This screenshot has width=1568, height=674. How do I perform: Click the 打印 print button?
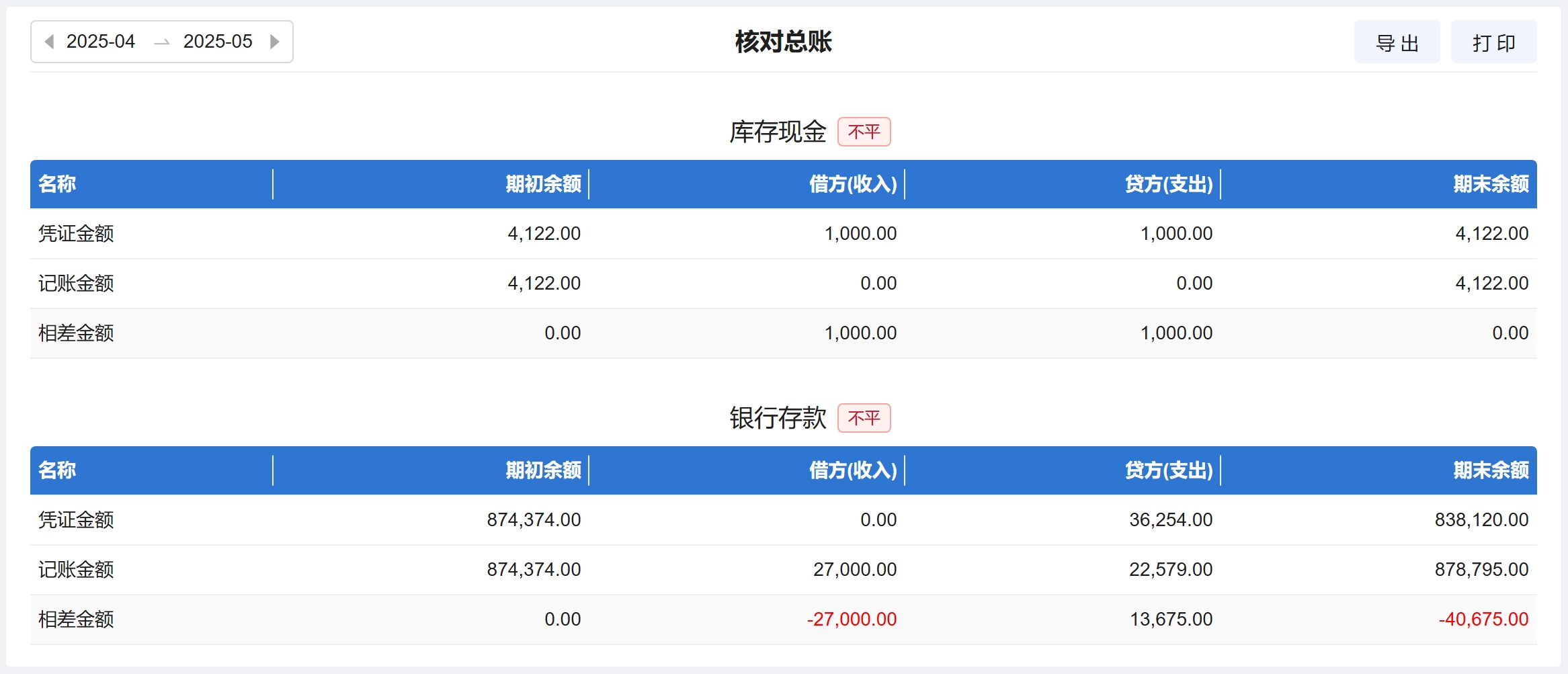(x=1493, y=42)
